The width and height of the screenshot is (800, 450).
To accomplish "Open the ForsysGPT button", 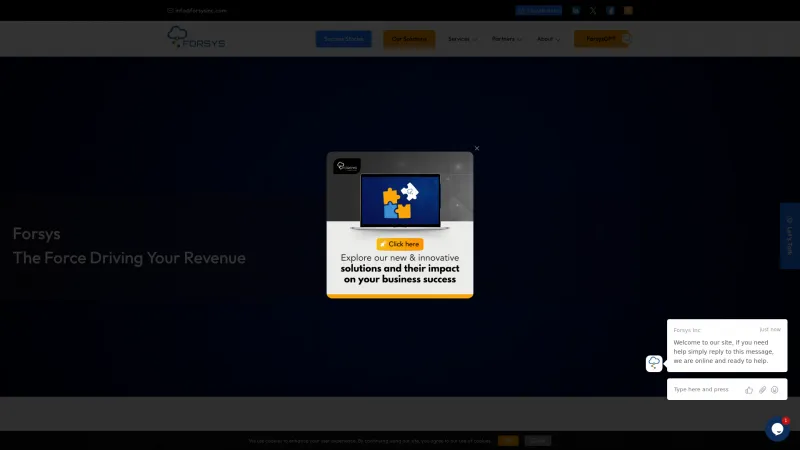I will (x=601, y=39).
